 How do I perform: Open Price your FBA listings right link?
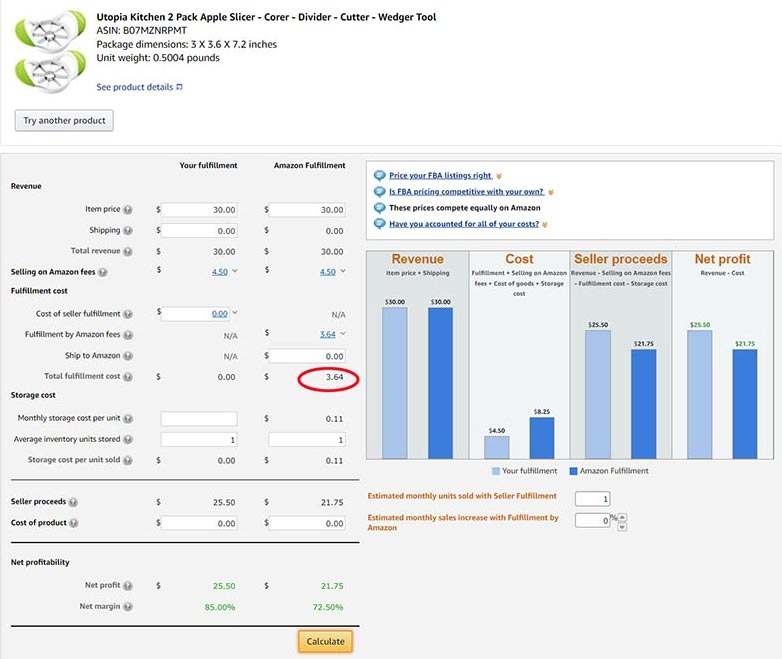(440, 176)
